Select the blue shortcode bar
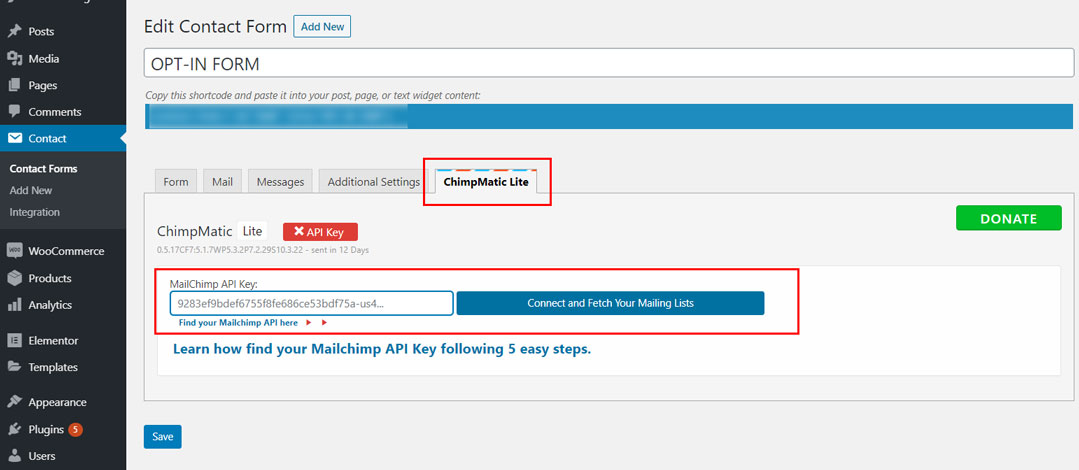The image size is (1079, 470). click(x=609, y=116)
